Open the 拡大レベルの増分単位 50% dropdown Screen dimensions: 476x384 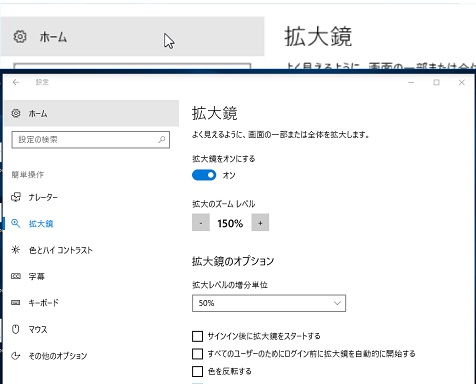point(269,303)
